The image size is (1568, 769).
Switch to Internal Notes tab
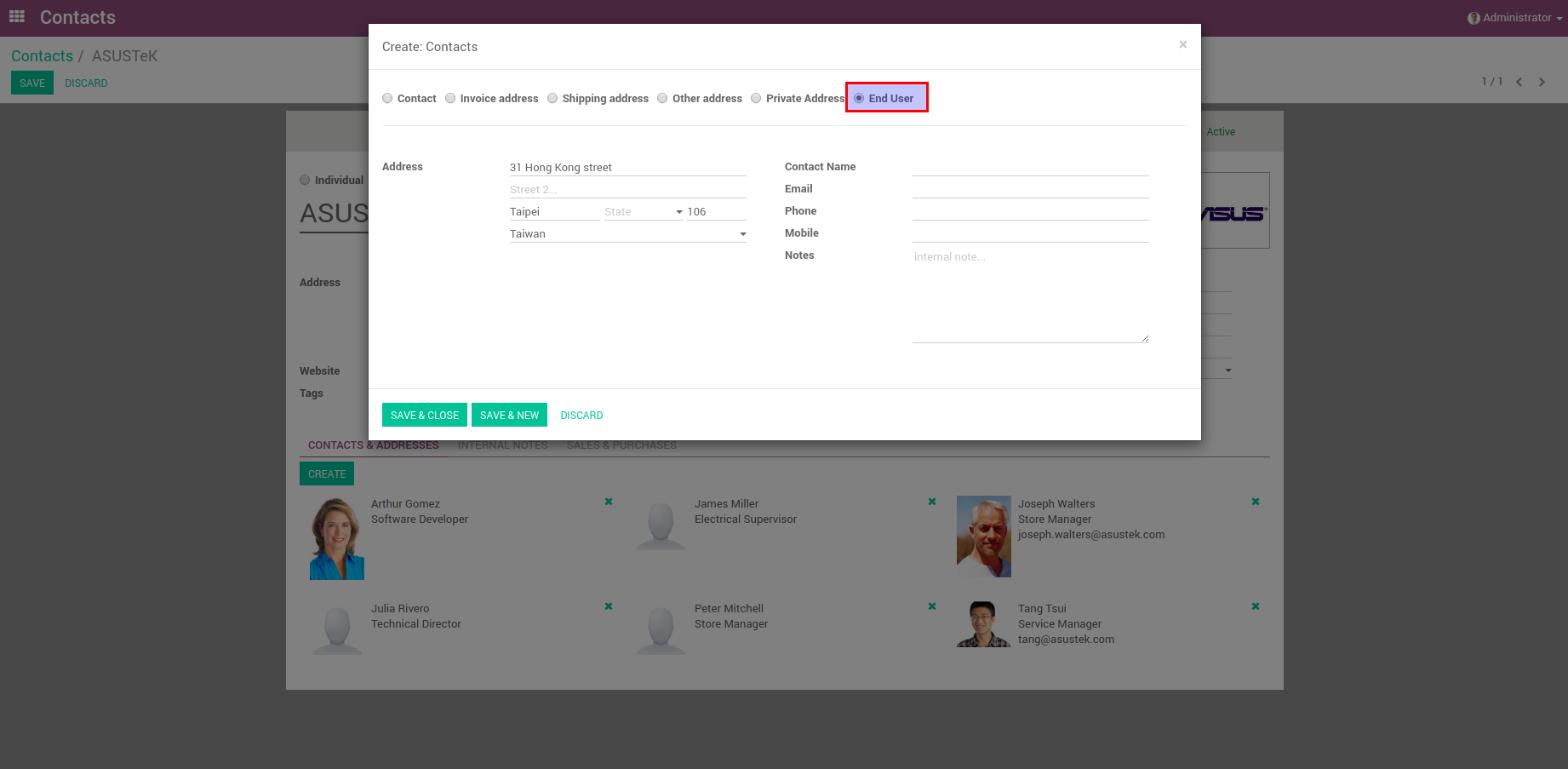pyautogui.click(x=503, y=445)
